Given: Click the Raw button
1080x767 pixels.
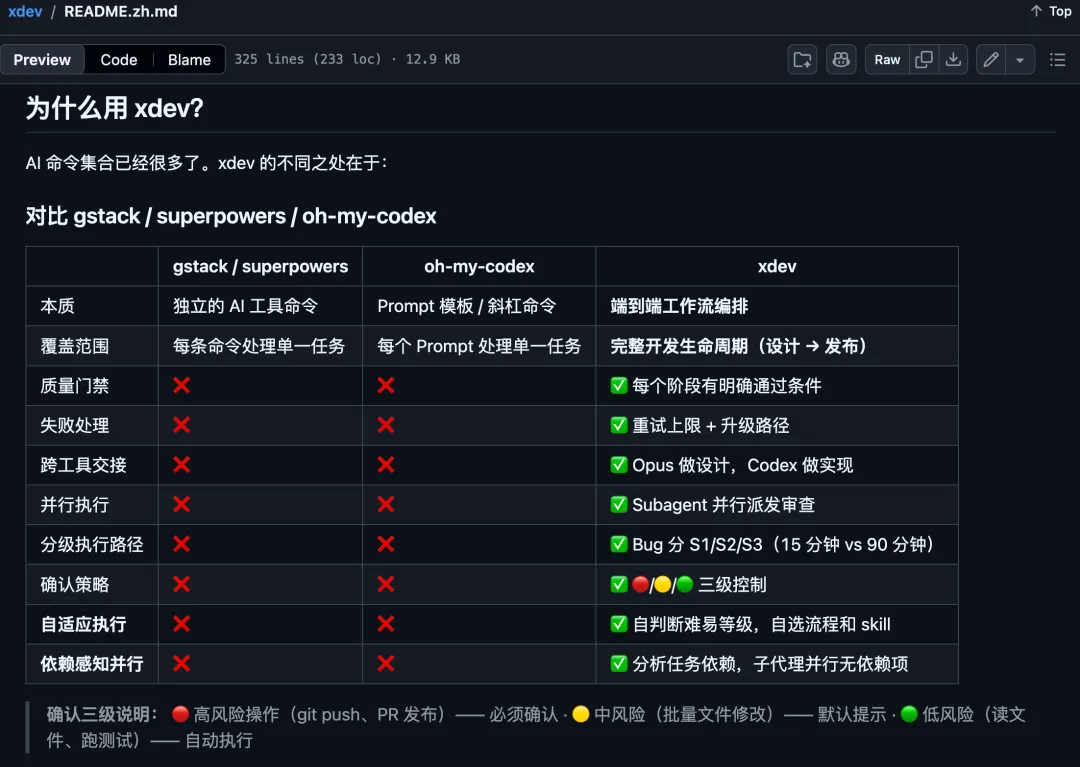Looking at the screenshot, I should point(887,60).
